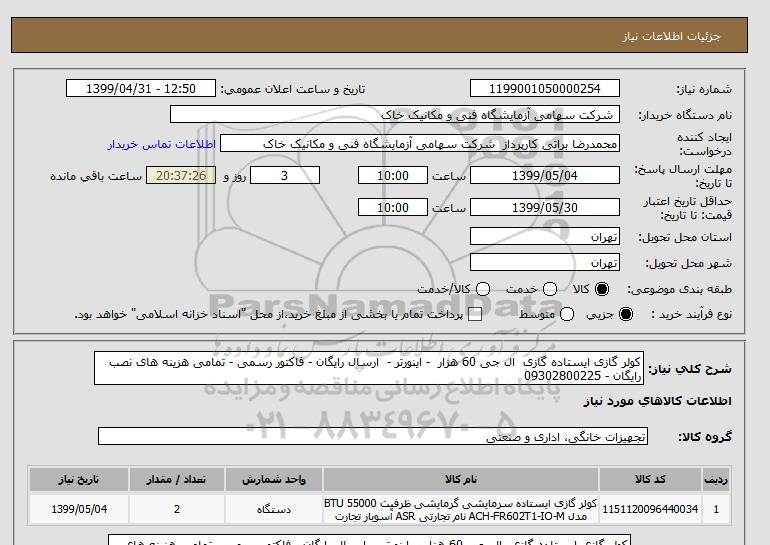Click the announcement date field 1399/04/31 - 12:50
Image resolution: width=770 pixels, height=545 pixels.
pyautogui.click(x=141, y=88)
